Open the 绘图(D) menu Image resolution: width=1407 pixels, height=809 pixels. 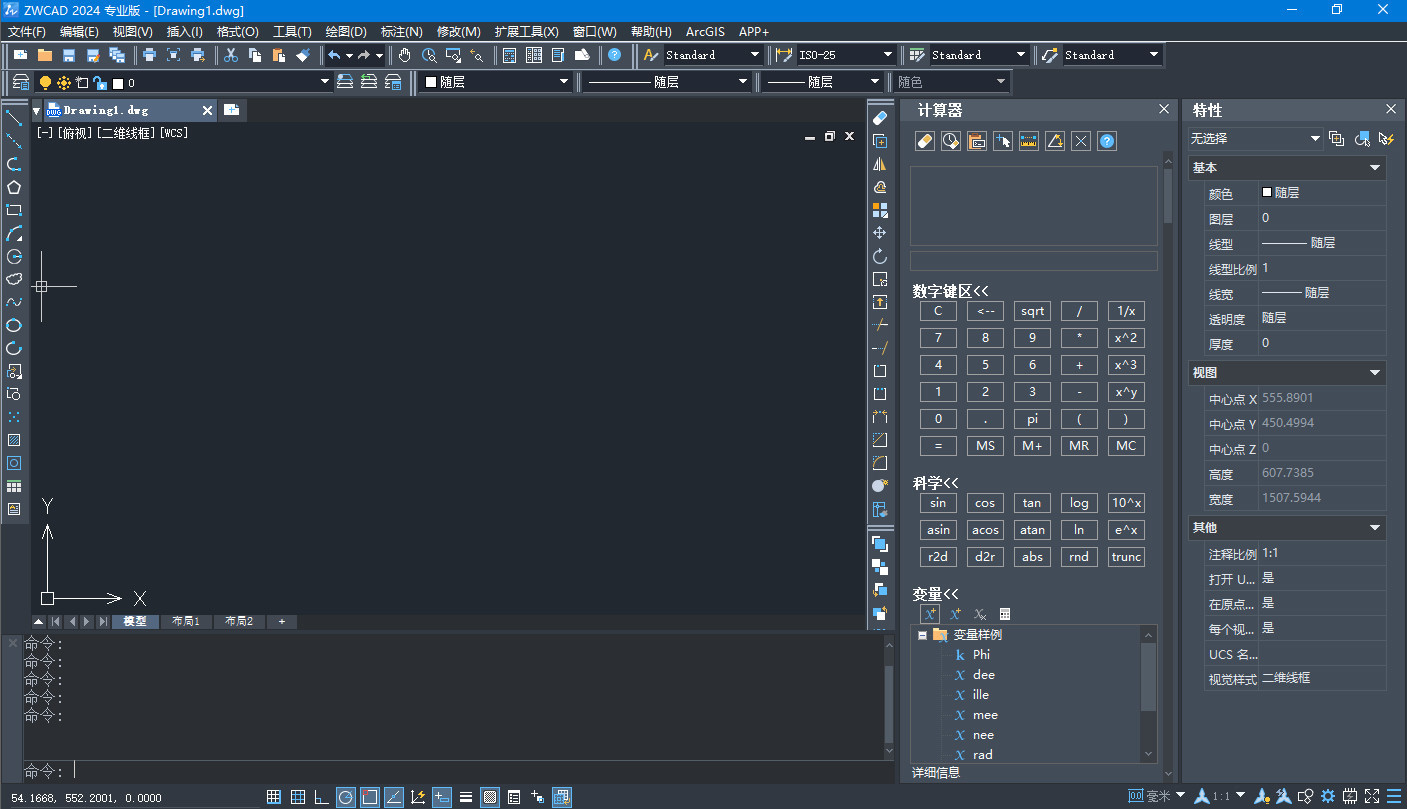pos(346,32)
